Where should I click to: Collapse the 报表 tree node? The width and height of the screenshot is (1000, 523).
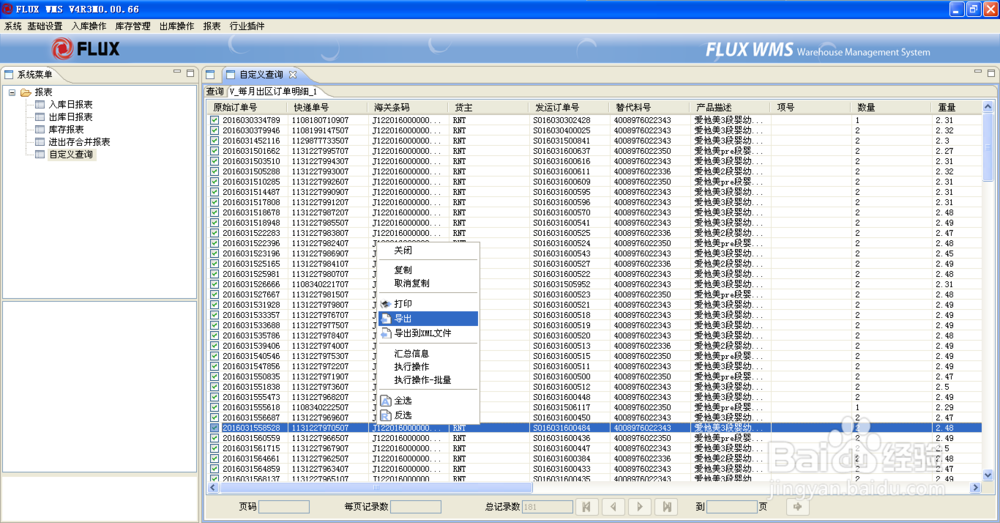pyautogui.click(x=12, y=92)
